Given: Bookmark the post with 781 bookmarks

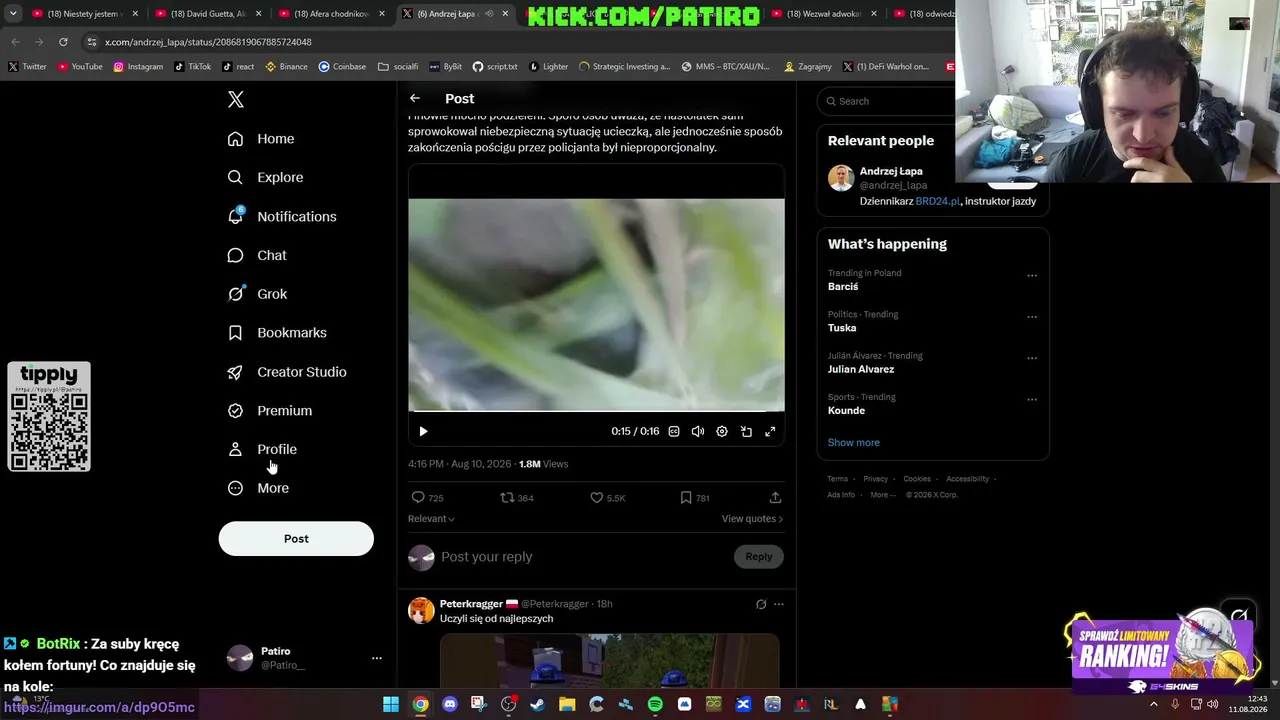Looking at the screenshot, I should tap(686, 497).
